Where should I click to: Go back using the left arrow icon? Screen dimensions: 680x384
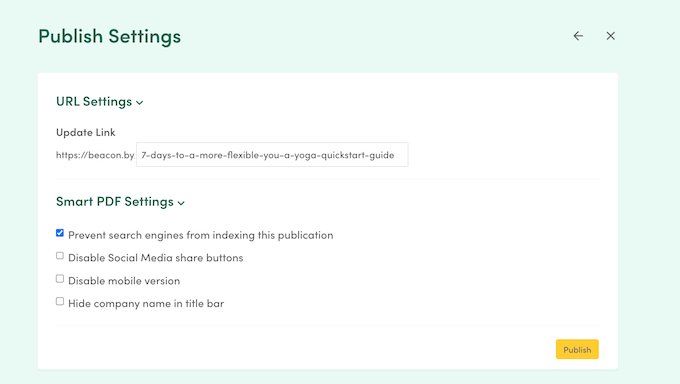click(578, 36)
